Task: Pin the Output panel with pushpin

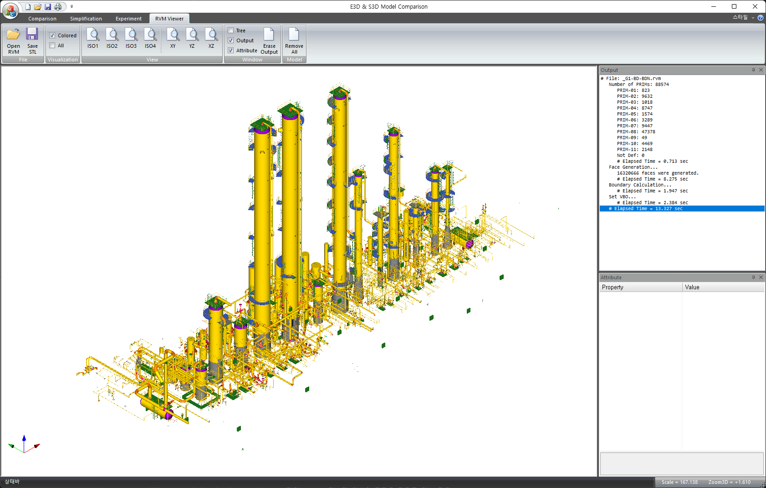Action: pyautogui.click(x=753, y=70)
